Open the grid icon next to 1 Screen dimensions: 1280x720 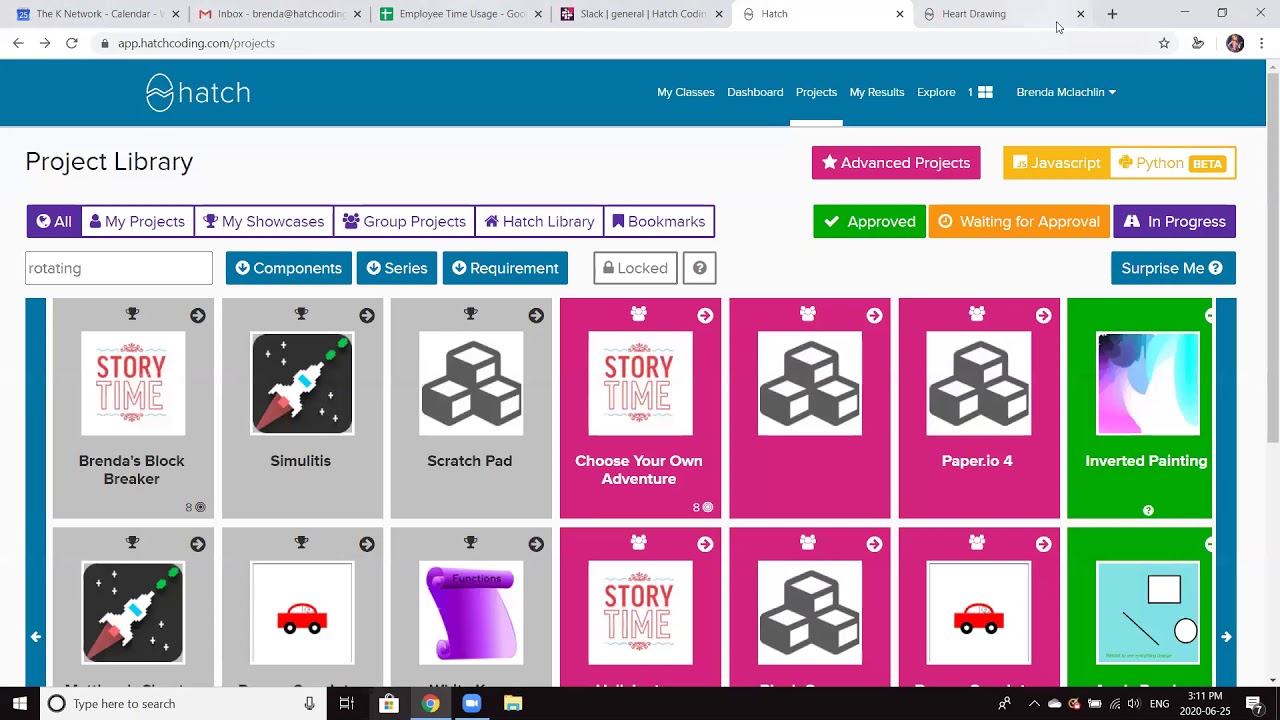click(x=985, y=92)
